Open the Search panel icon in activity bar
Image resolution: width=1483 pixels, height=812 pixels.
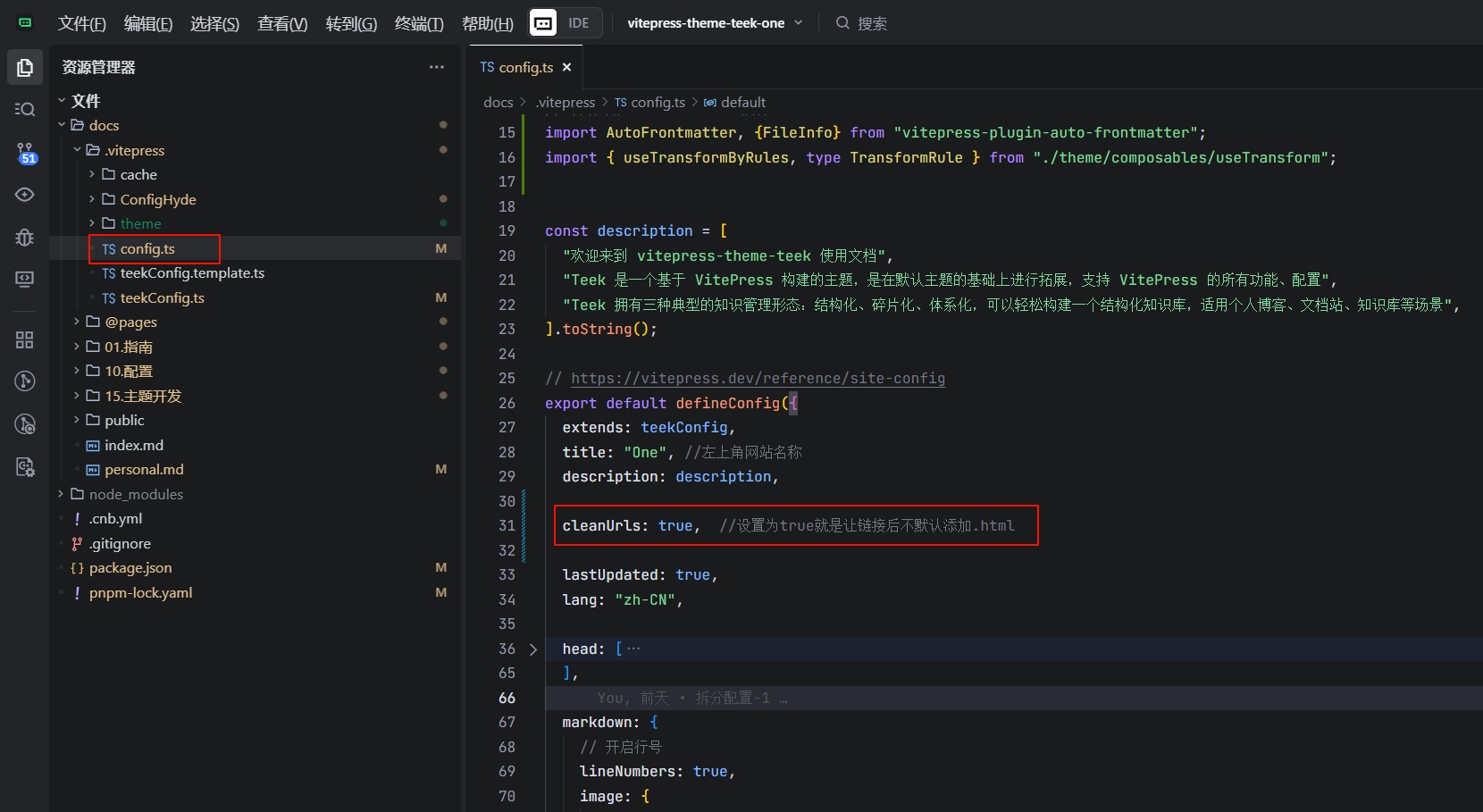coord(25,109)
